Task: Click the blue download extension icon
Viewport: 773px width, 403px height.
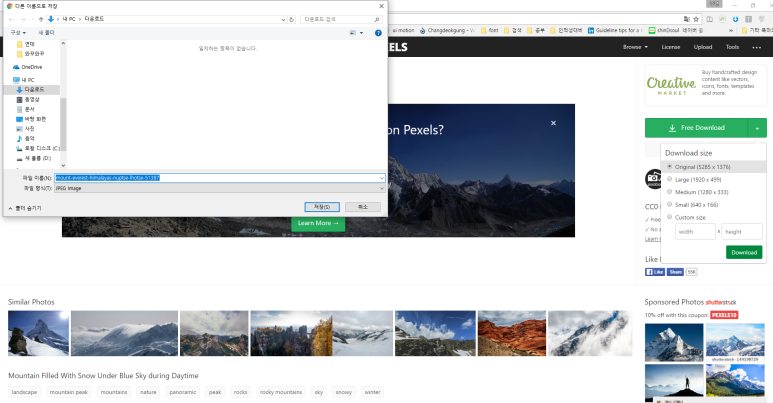Action: tap(736, 19)
